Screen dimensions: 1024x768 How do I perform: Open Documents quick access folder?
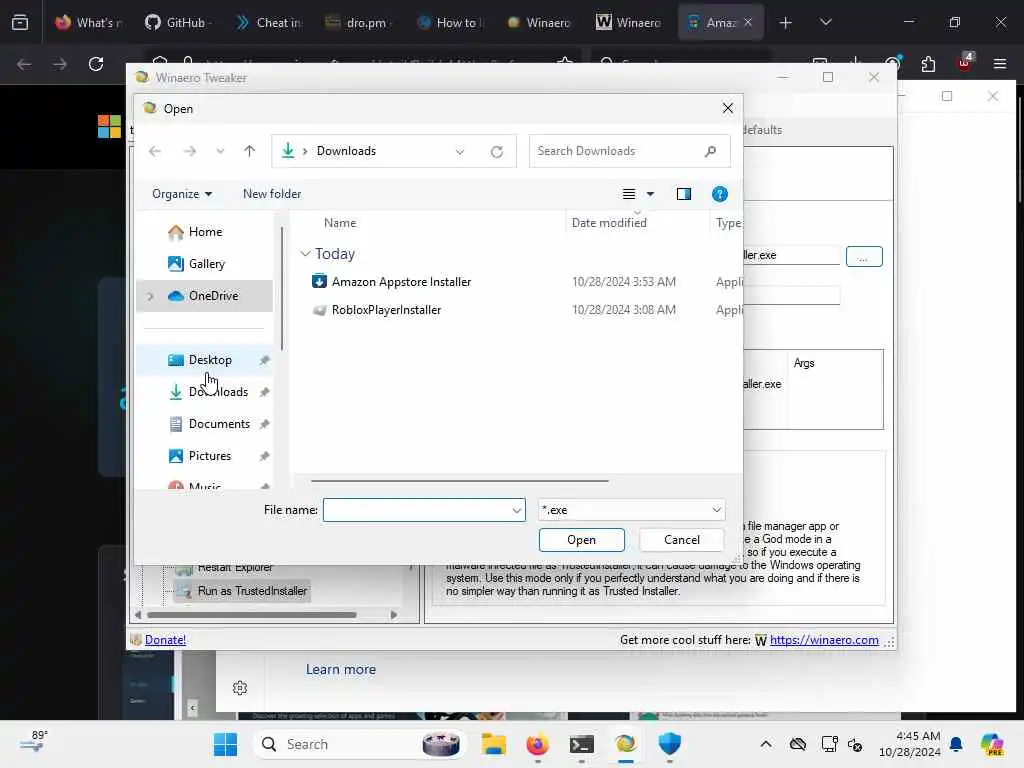pyautogui.click(x=219, y=424)
